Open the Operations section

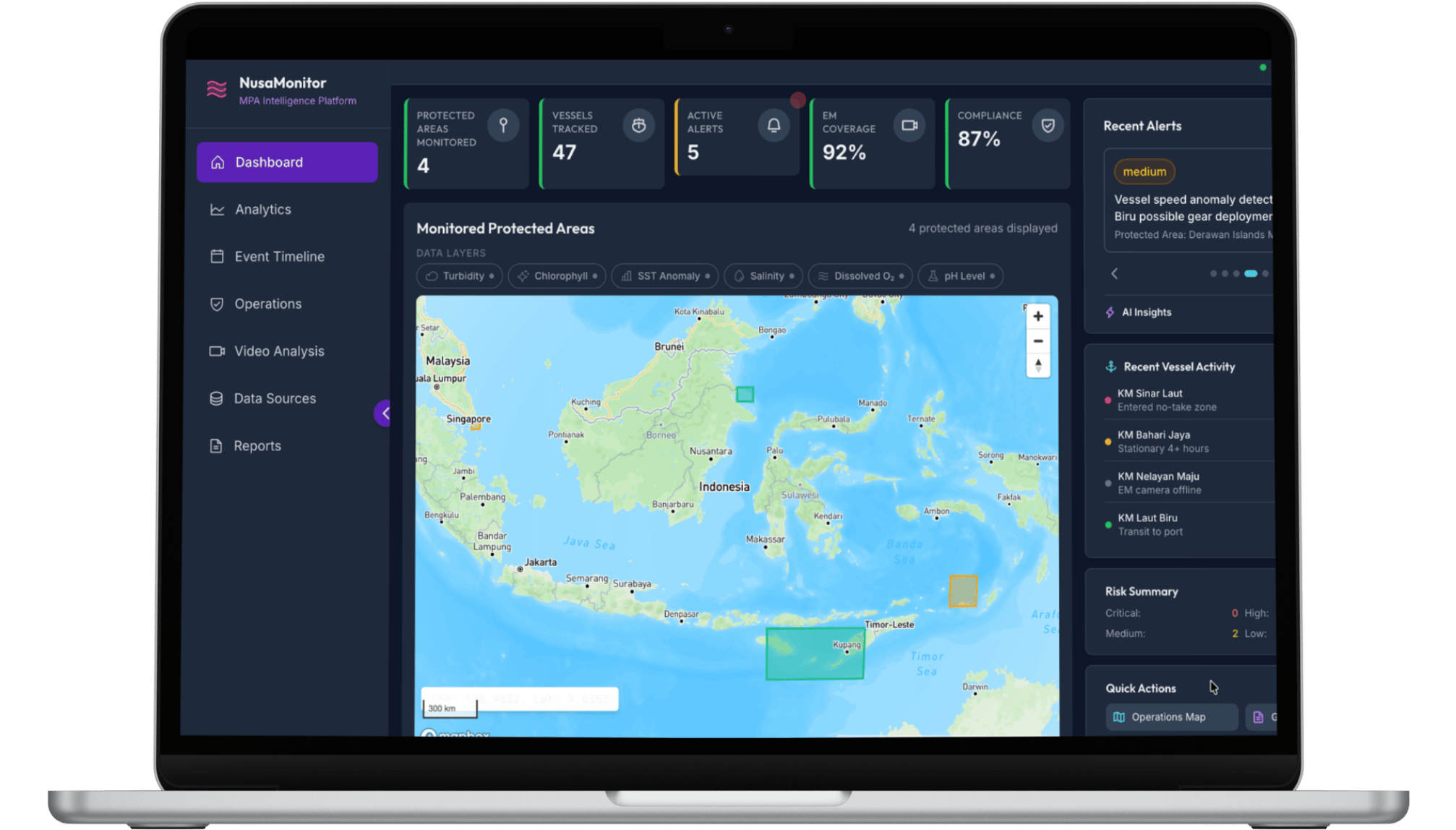click(267, 304)
